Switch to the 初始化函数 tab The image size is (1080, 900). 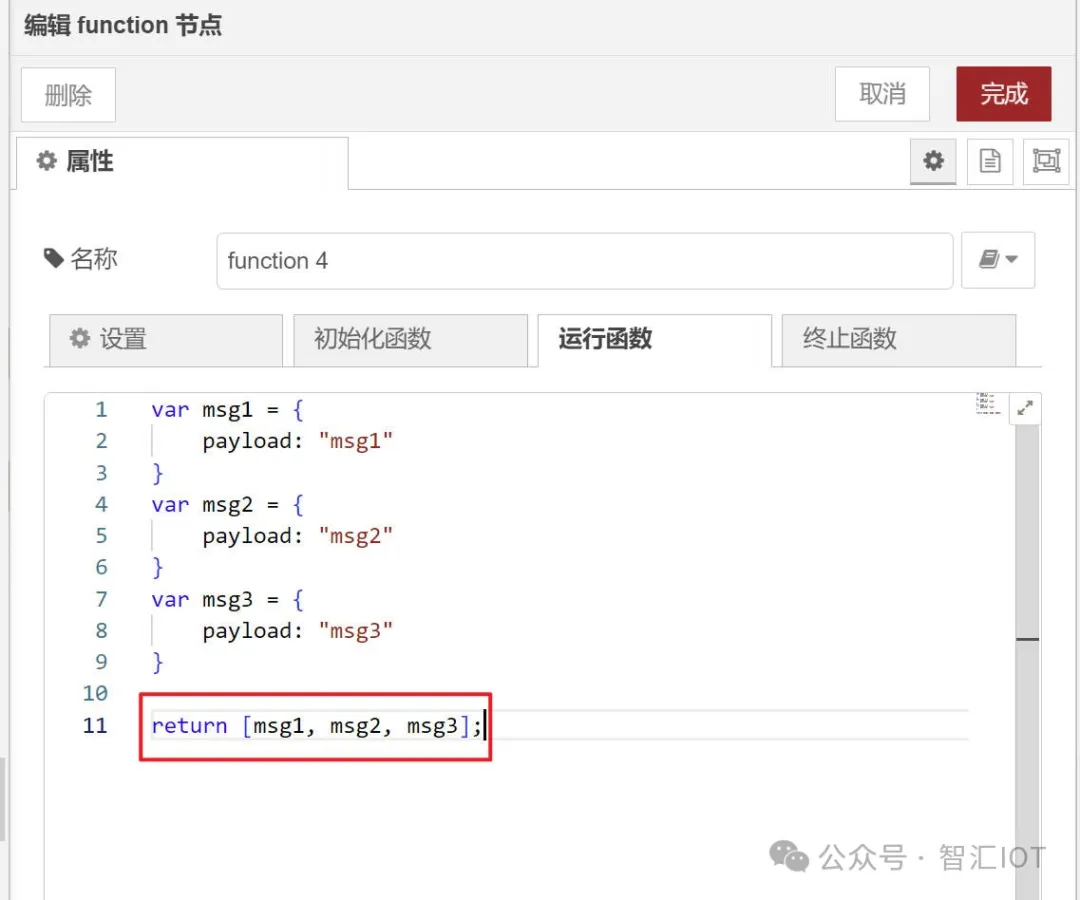pos(411,340)
